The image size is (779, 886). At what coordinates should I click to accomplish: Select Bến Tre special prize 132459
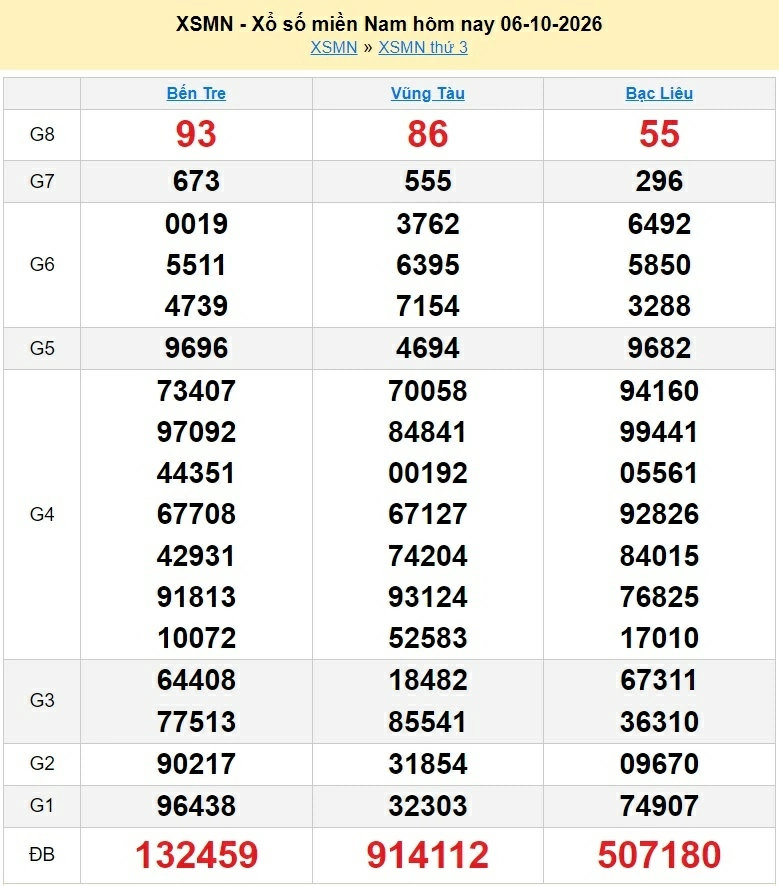[x=197, y=854]
